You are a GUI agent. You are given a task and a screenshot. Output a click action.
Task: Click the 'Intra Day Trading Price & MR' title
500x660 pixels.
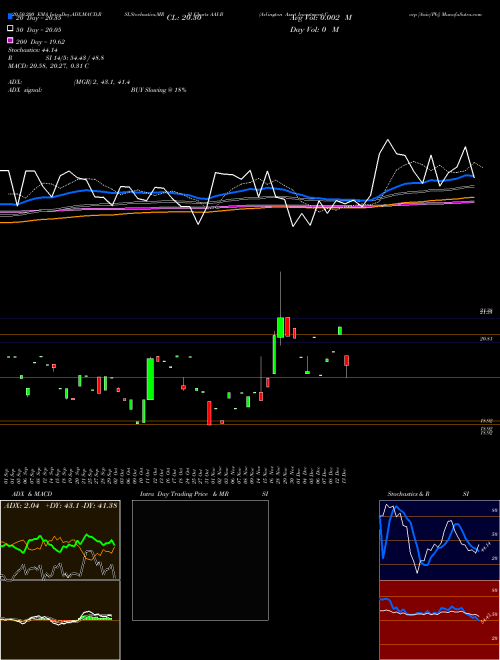184,494
